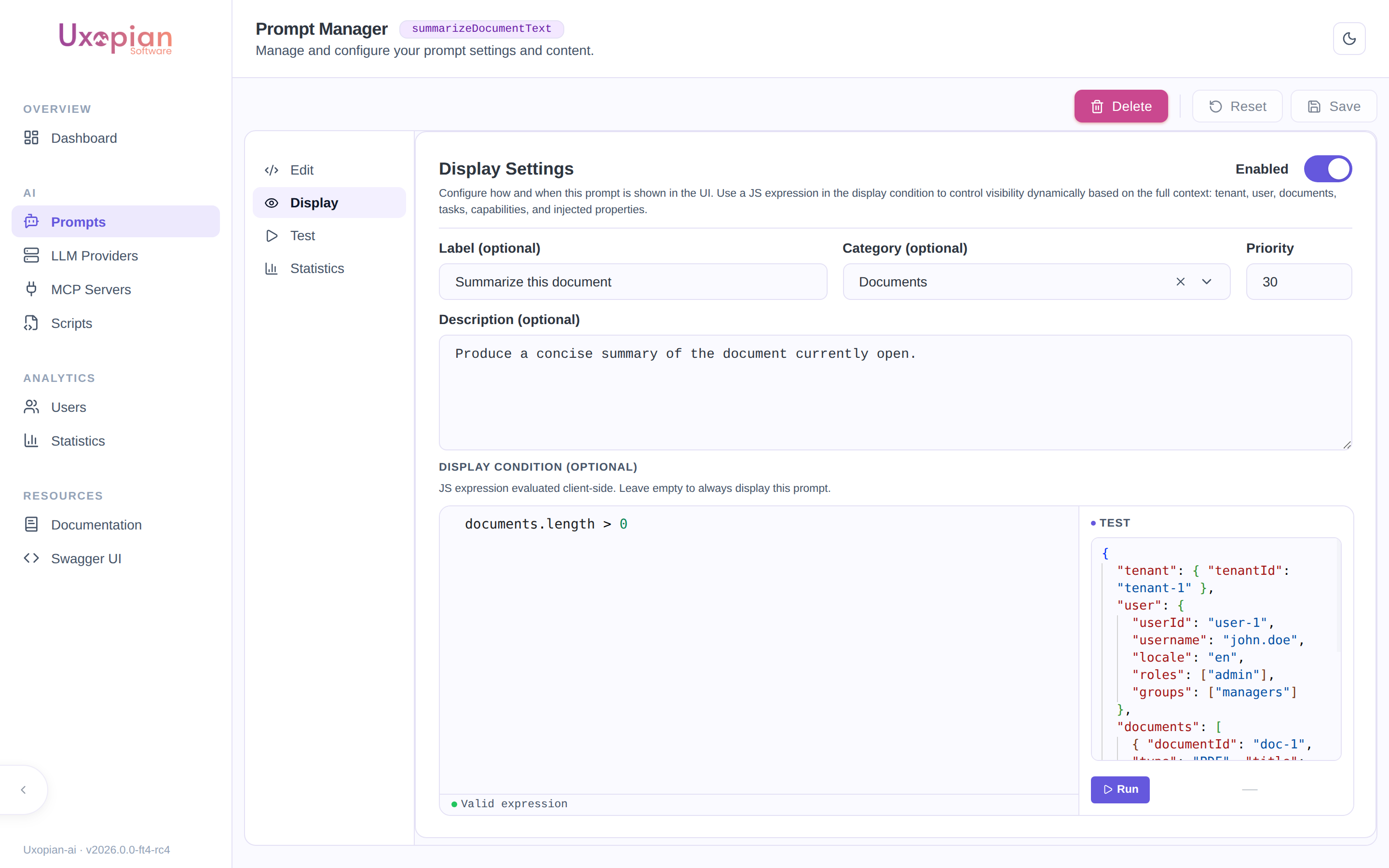
Task: Clear the Documents category selection
Action: point(1180,282)
